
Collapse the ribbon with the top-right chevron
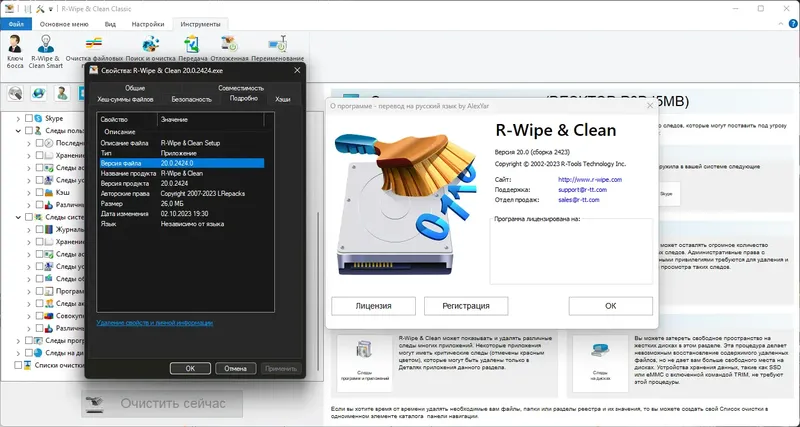coord(780,24)
